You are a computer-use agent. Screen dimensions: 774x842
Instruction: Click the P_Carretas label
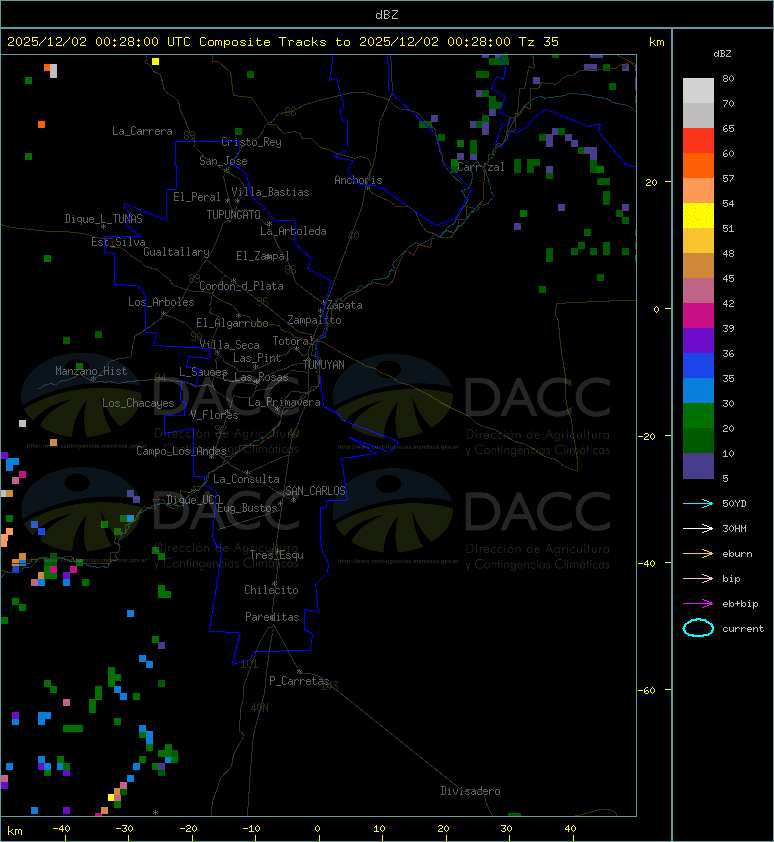pos(299,681)
